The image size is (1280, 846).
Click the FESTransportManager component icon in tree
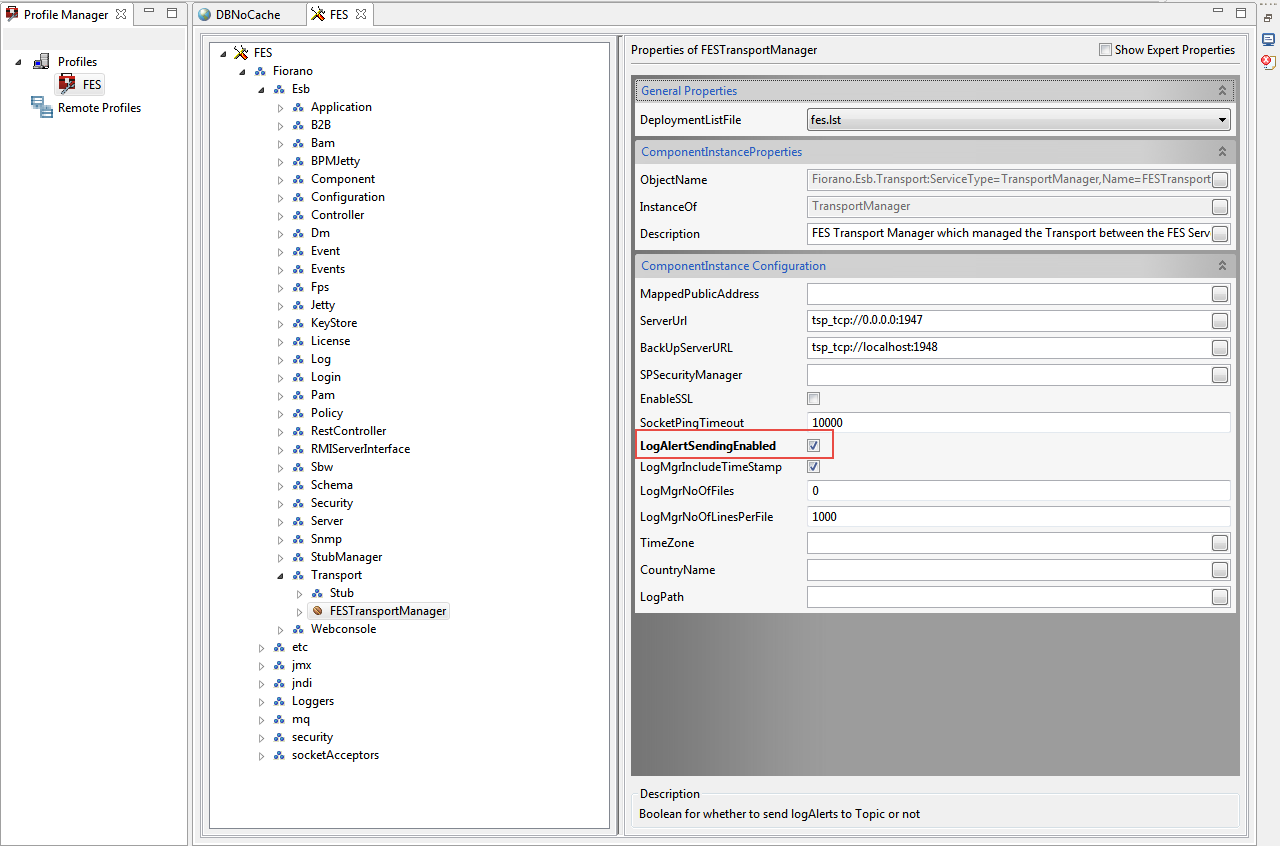pyautogui.click(x=318, y=611)
